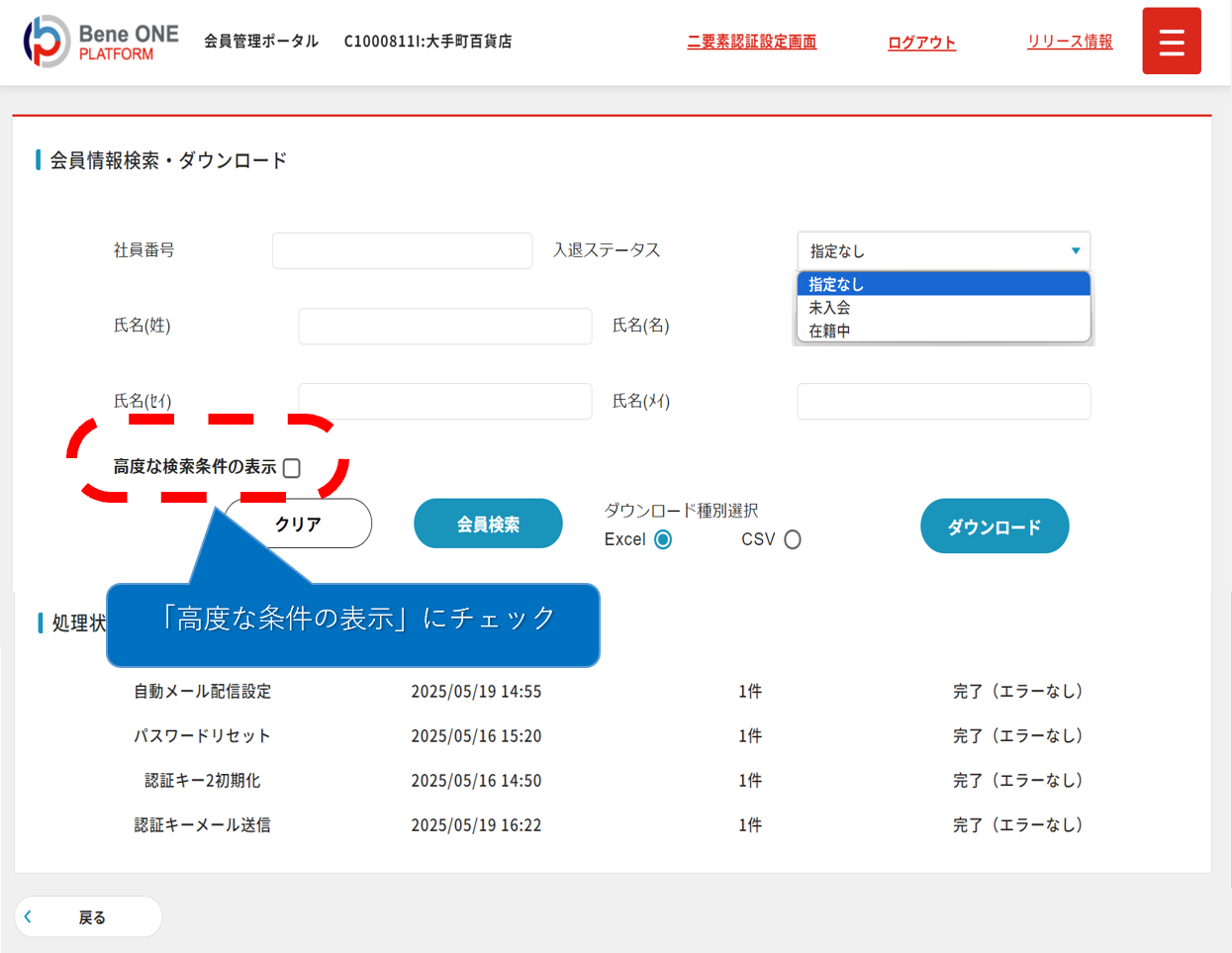
Task: Click the ログアウト link
Action: [x=921, y=43]
